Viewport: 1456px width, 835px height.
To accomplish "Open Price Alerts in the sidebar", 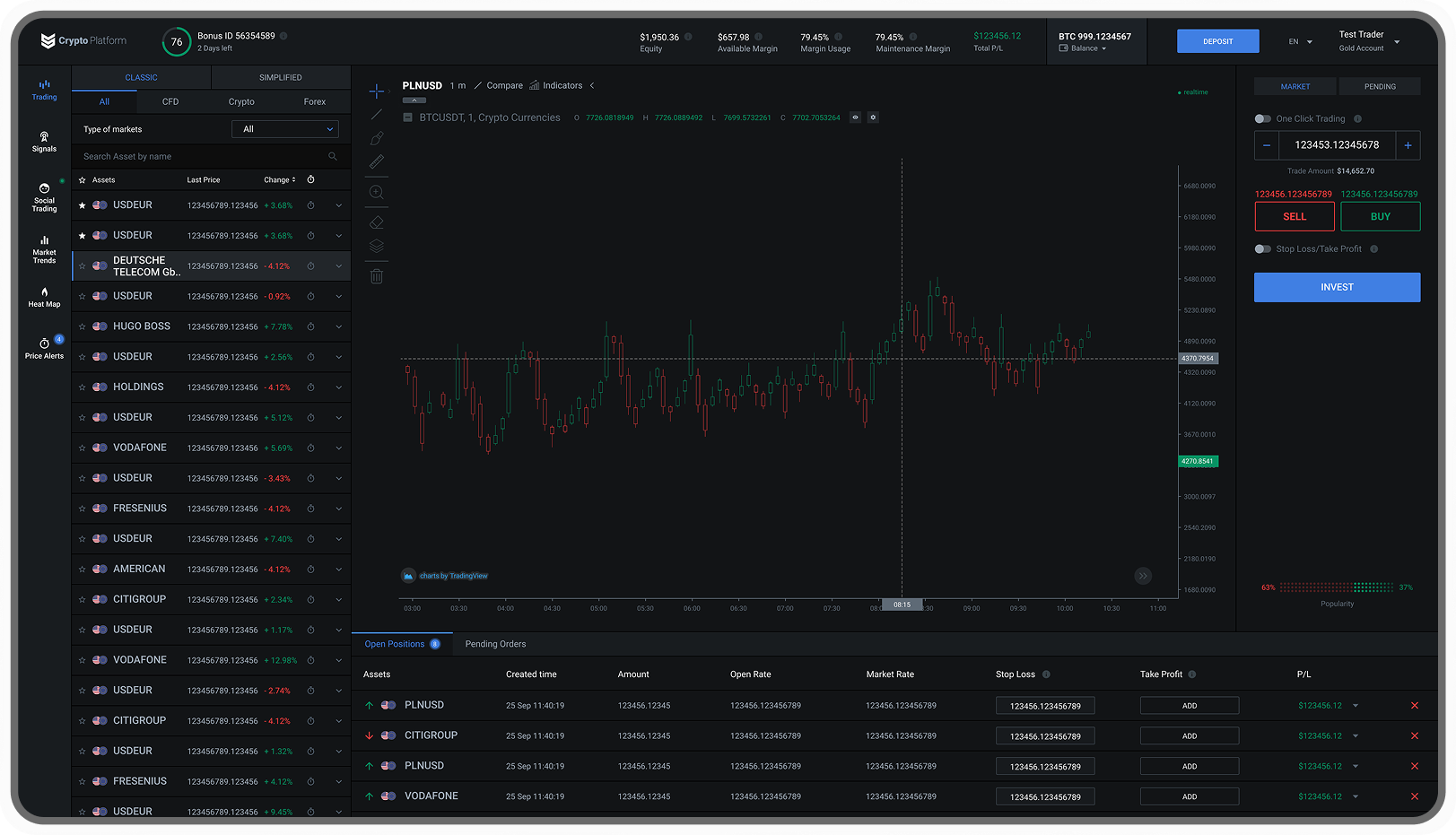I will 44,349.
